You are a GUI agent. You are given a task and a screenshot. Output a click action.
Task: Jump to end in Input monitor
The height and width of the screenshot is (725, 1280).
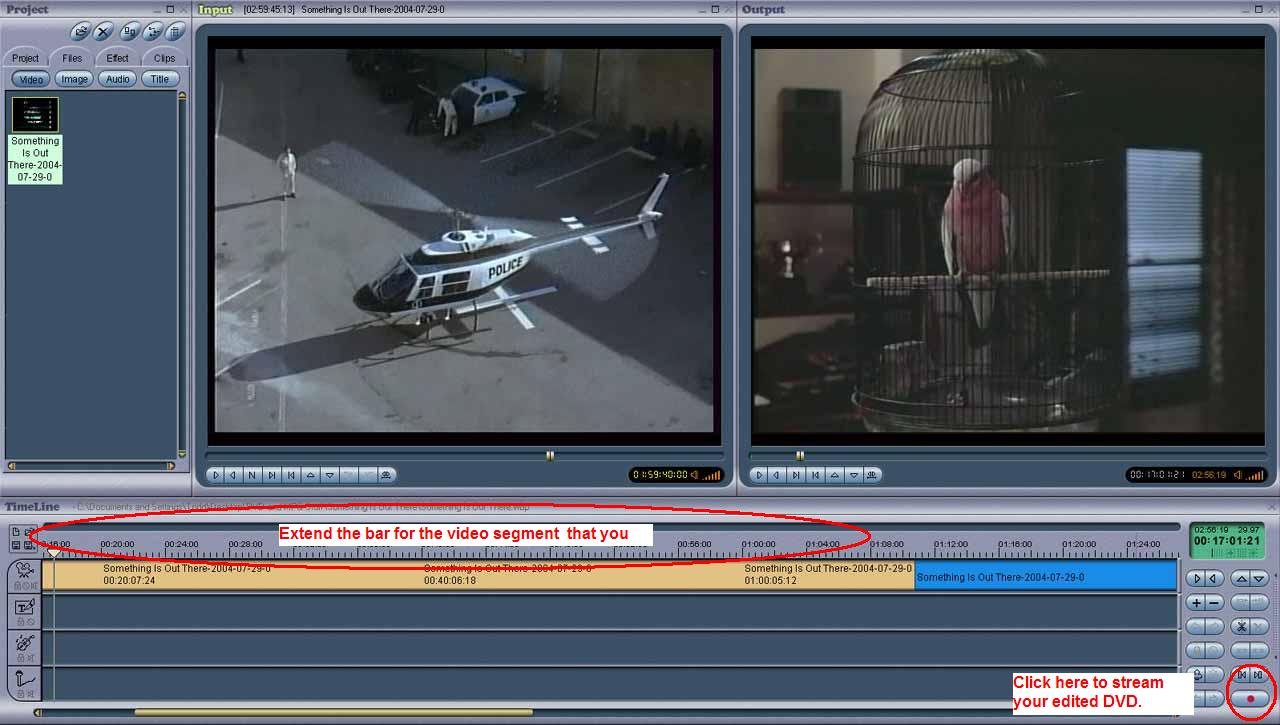click(x=271, y=475)
